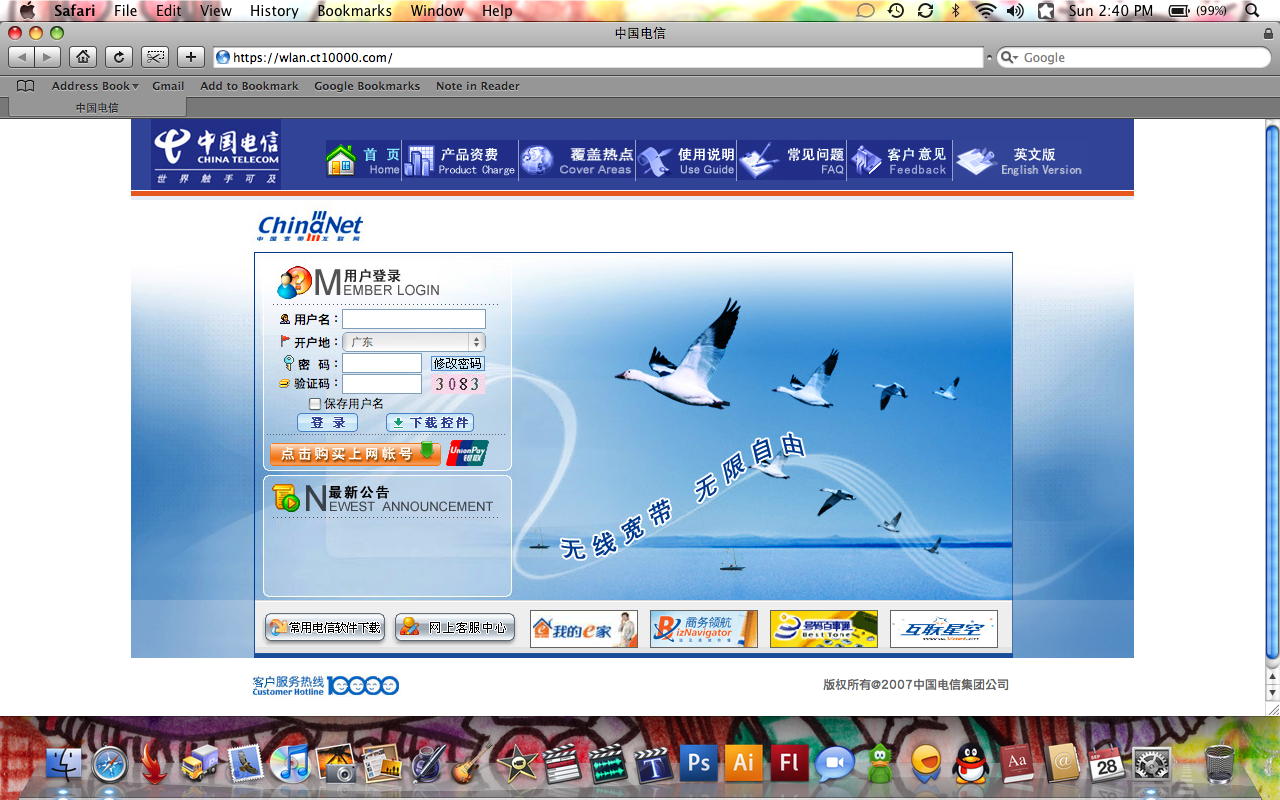The image size is (1280, 800).
Task: Click the Wi-Fi status menu bar icon
Action: pyautogui.click(x=986, y=11)
